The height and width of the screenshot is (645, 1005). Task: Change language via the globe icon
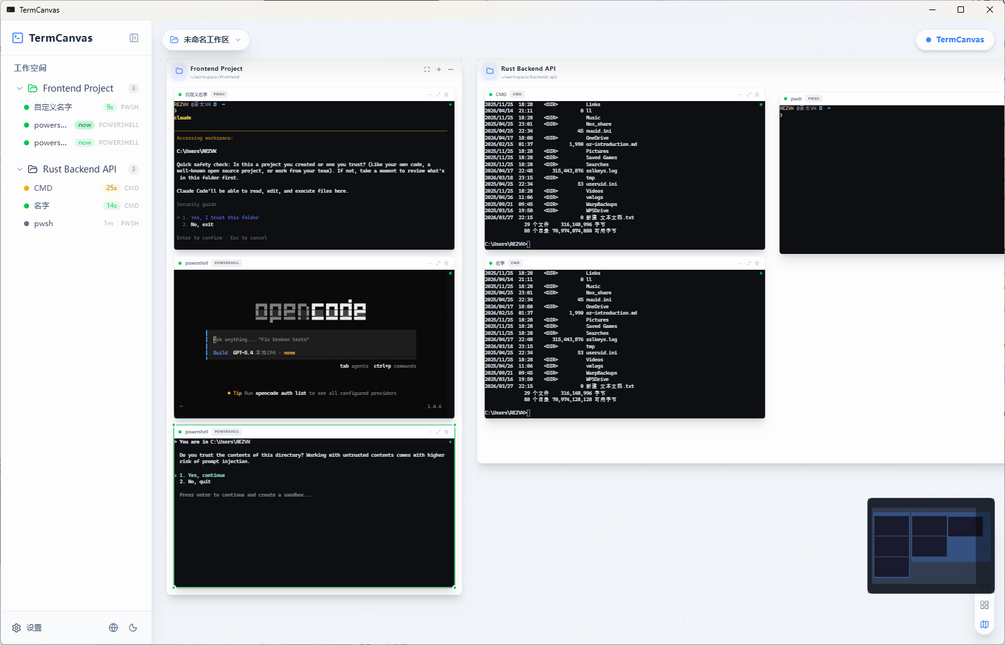coord(113,628)
